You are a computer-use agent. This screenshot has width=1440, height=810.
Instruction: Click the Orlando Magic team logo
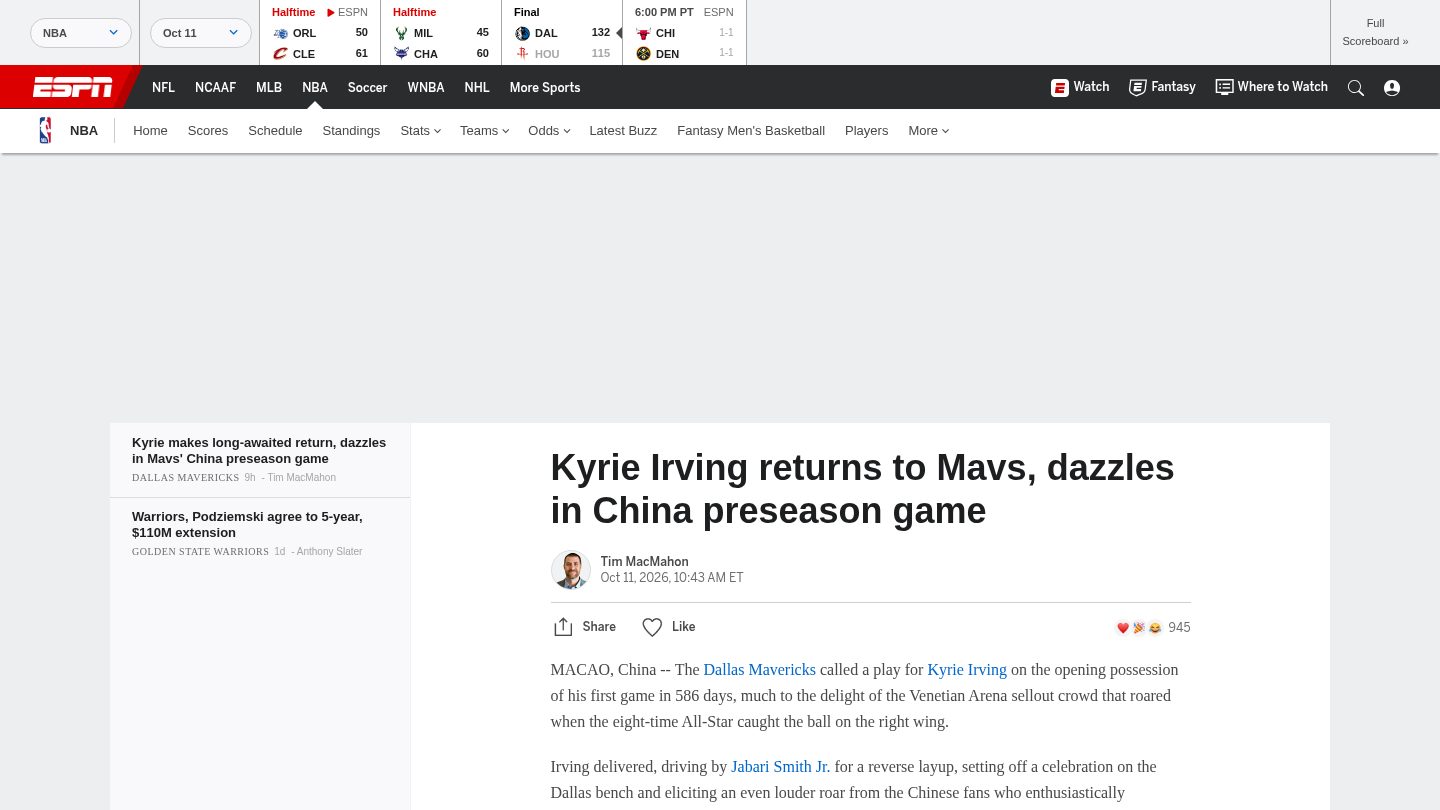[x=280, y=33]
